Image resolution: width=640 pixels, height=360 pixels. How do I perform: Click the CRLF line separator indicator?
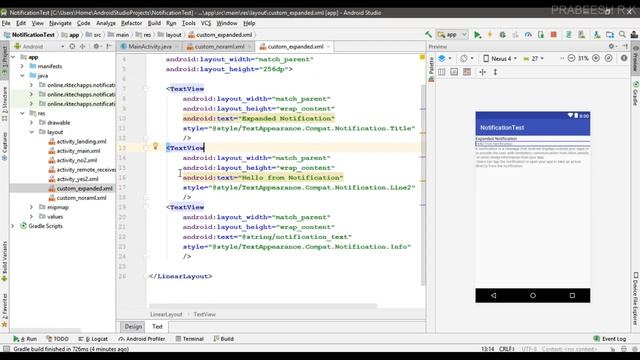(x=507, y=349)
